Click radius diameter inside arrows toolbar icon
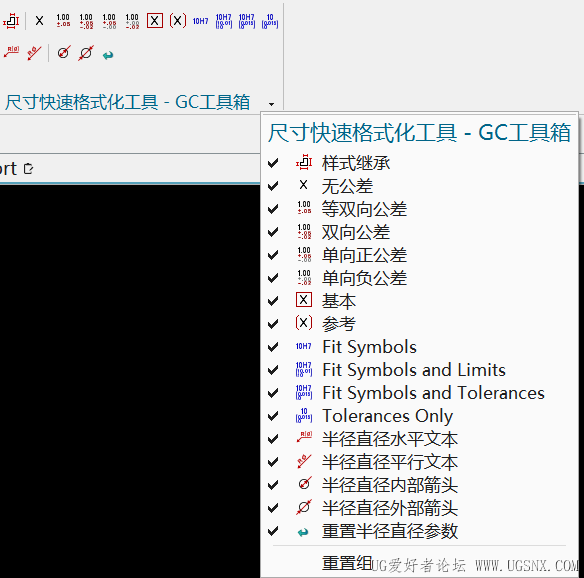Viewport: 584px width, 578px height. pos(63,53)
